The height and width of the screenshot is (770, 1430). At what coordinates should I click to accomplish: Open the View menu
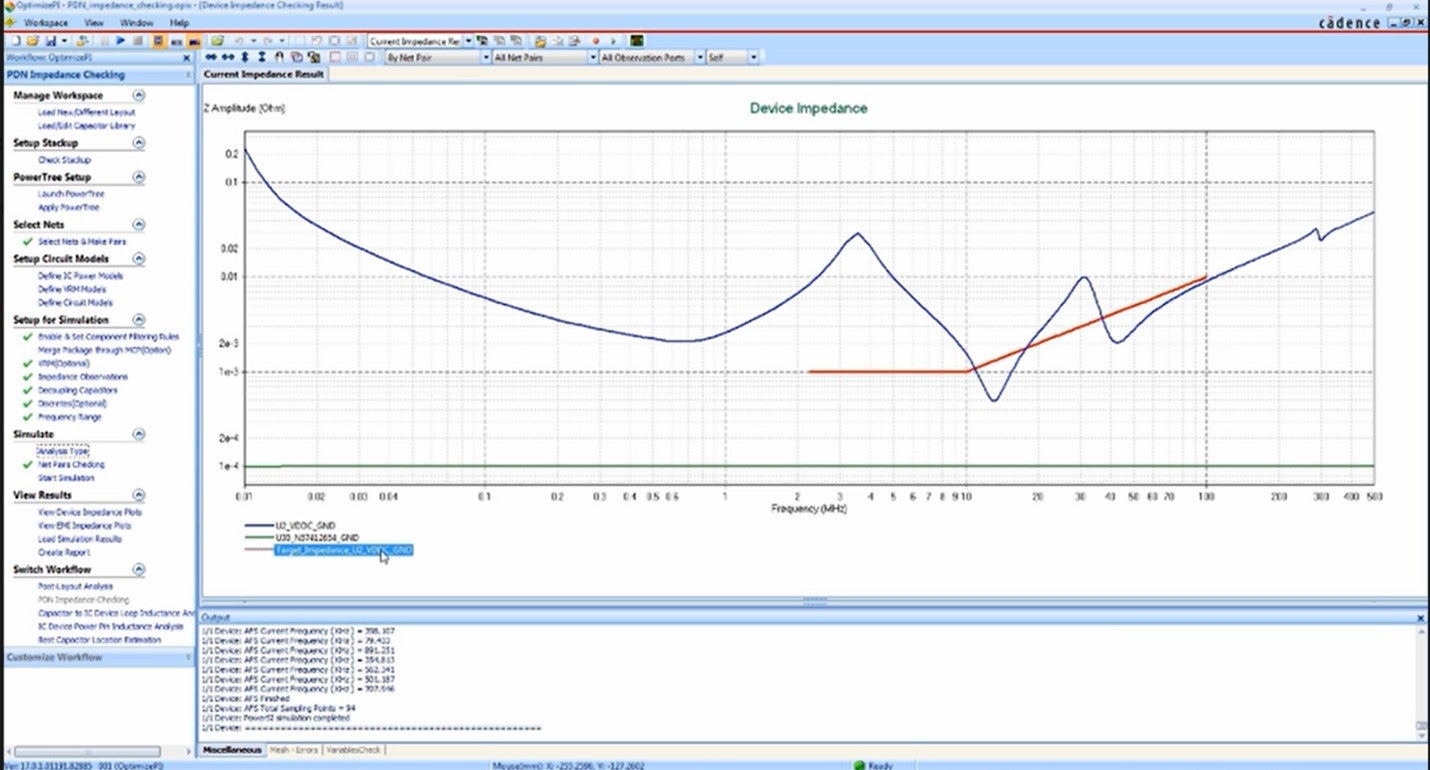coord(94,22)
